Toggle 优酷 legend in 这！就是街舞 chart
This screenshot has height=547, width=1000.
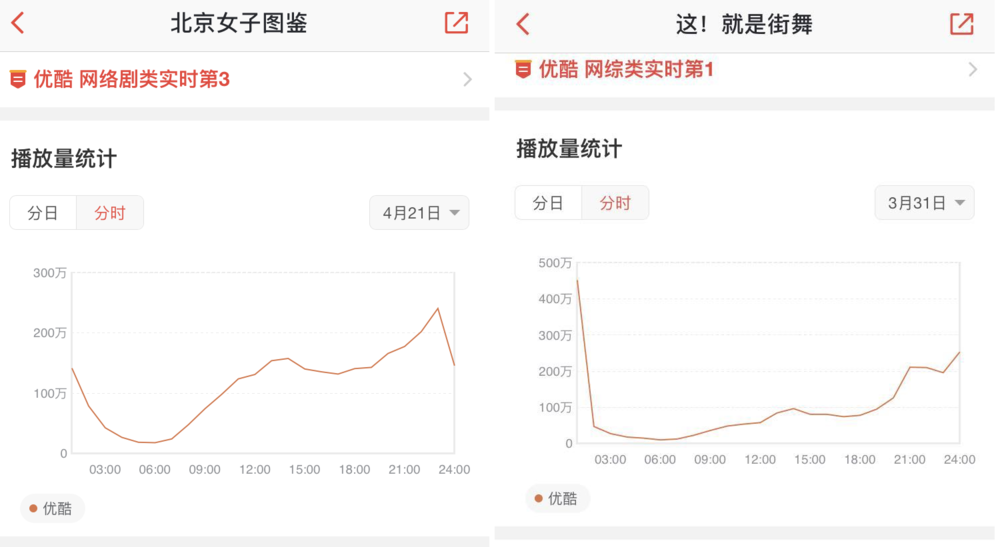(x=556, y=499)
